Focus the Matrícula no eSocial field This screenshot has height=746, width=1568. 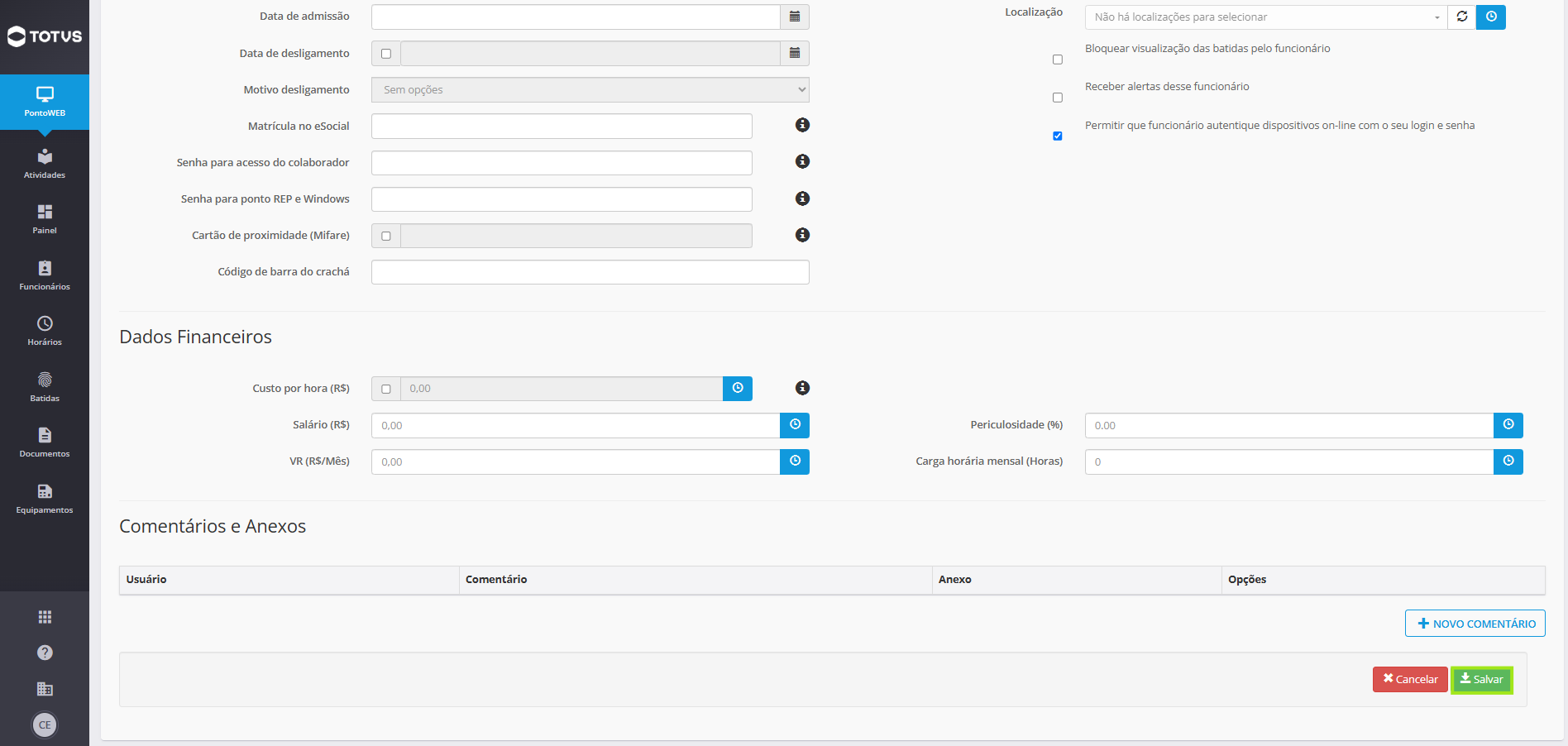pyautogui.click(x=562, y=126)
